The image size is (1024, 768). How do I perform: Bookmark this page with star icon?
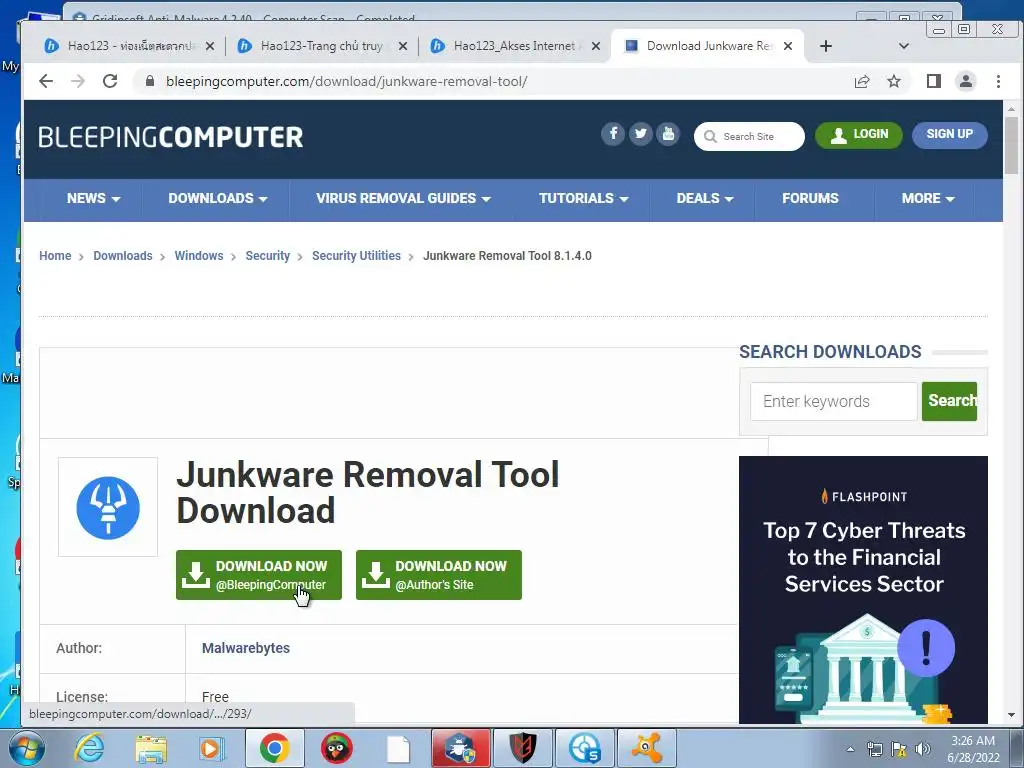(894, 81)
